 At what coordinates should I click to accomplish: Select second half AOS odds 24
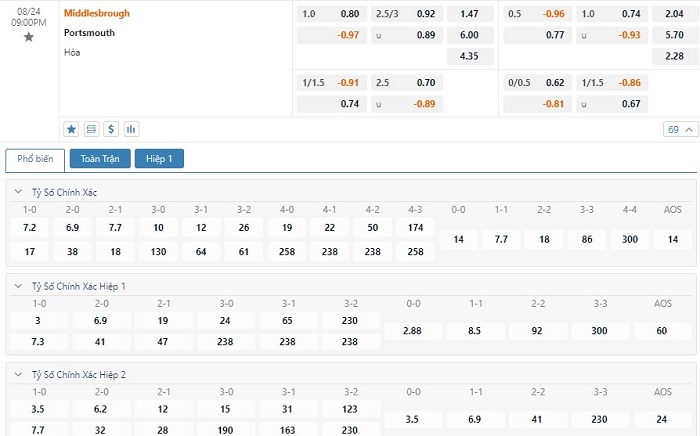662,419
